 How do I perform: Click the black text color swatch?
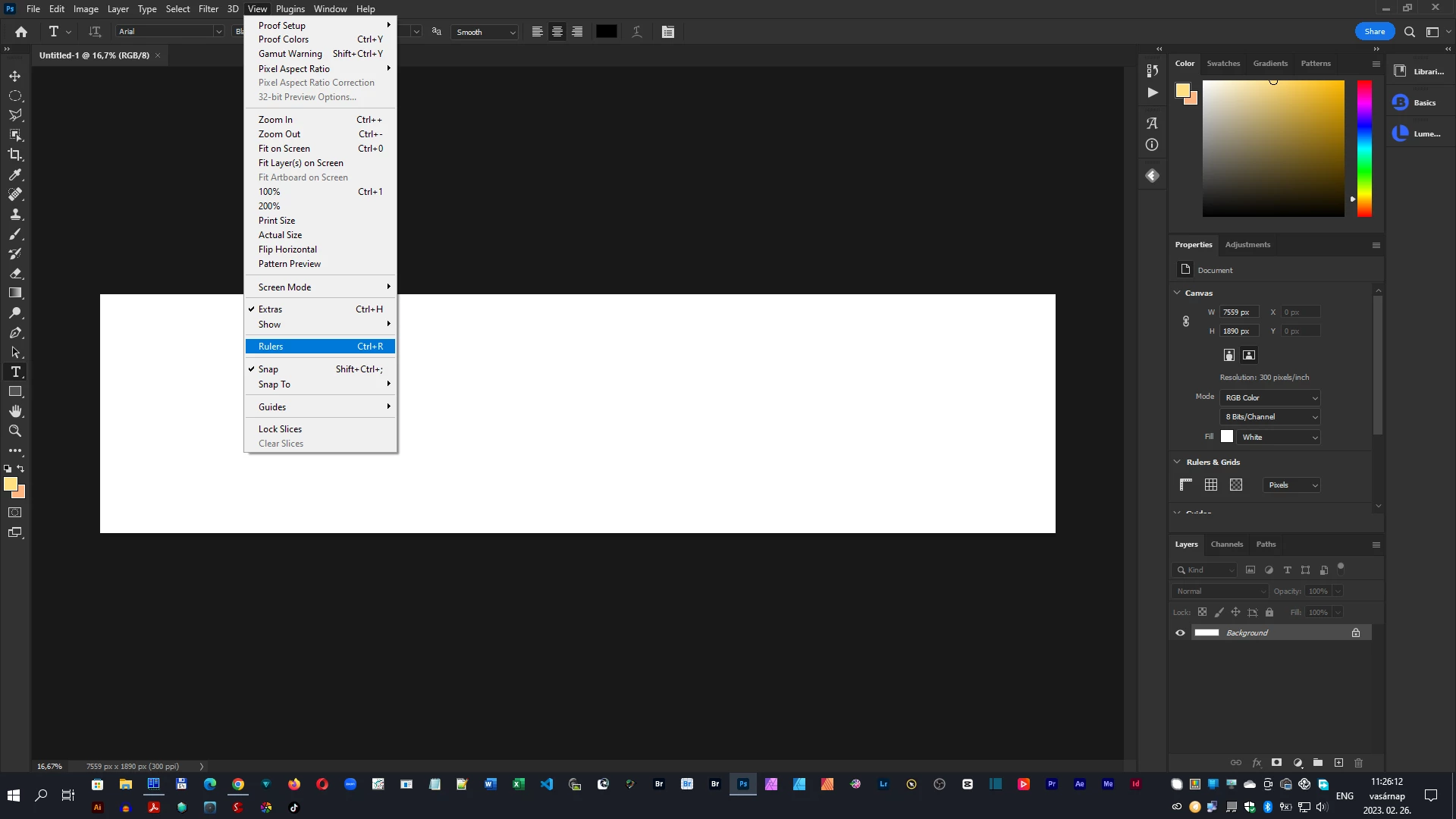[607, 32]
